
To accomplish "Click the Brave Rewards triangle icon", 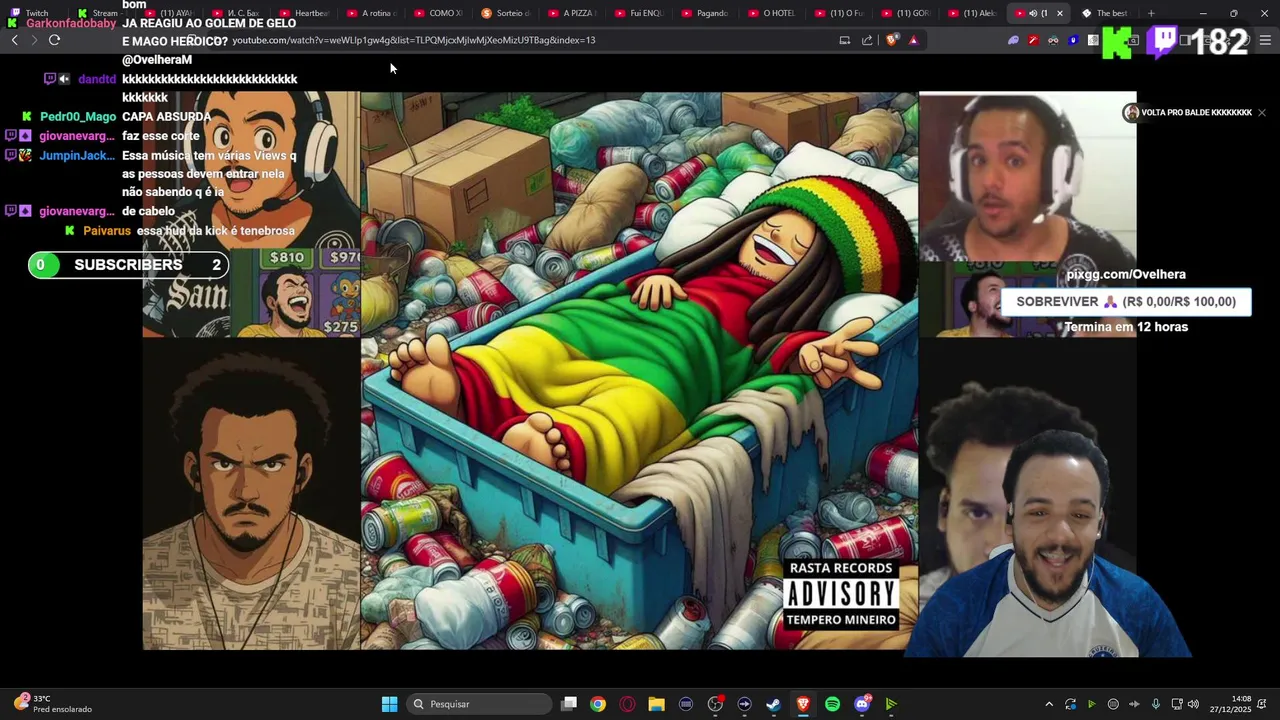I will (x=913, y=40).
